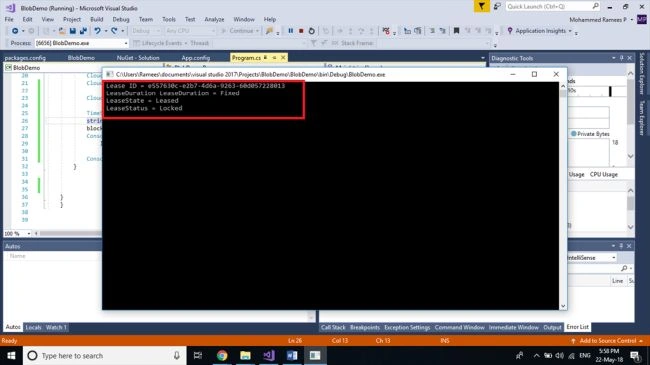
Task: Click the Save All toolbar icon
Action: 83,31
